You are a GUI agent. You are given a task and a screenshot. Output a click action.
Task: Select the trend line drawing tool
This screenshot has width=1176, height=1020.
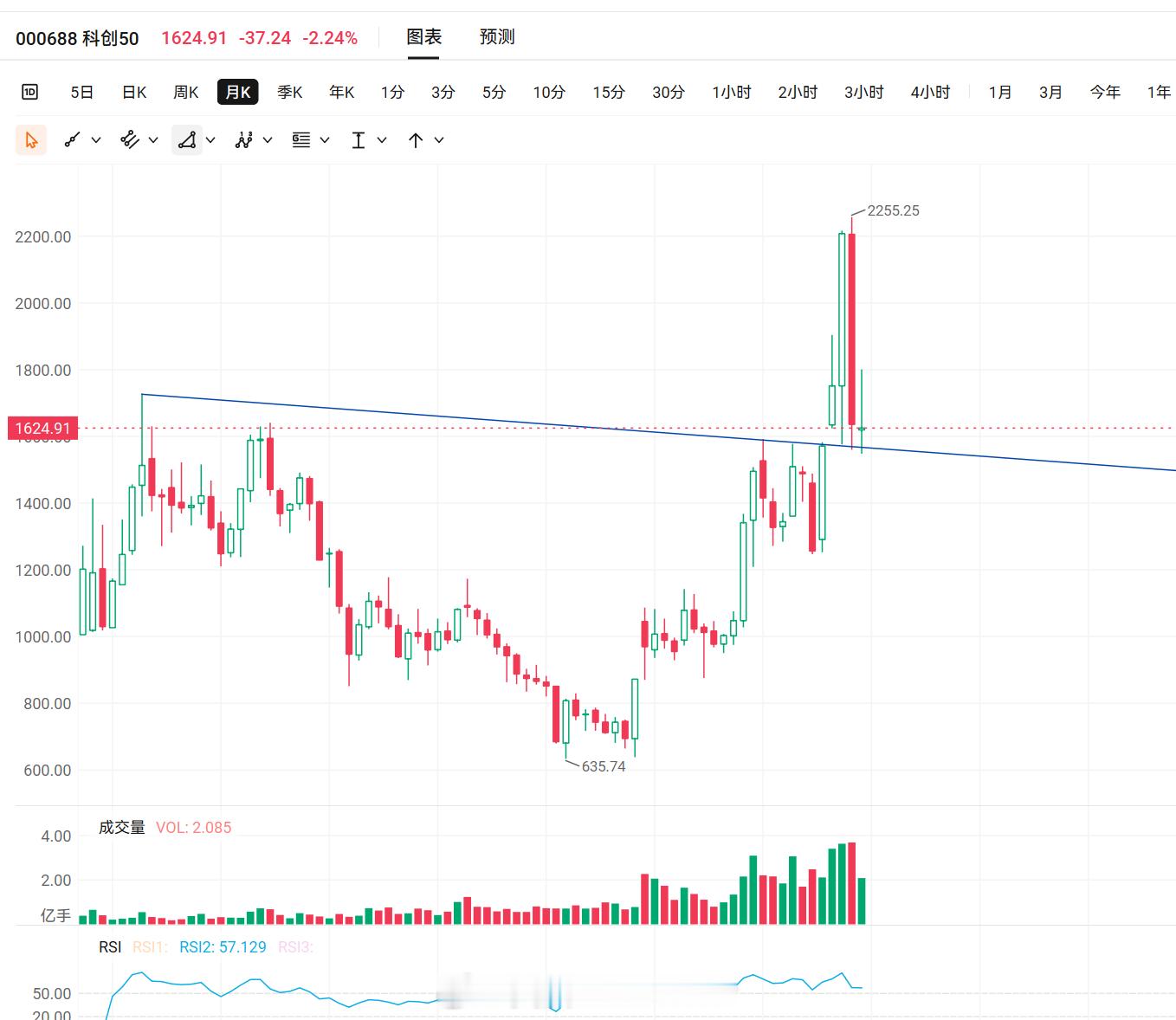click(x=73, y=139)
